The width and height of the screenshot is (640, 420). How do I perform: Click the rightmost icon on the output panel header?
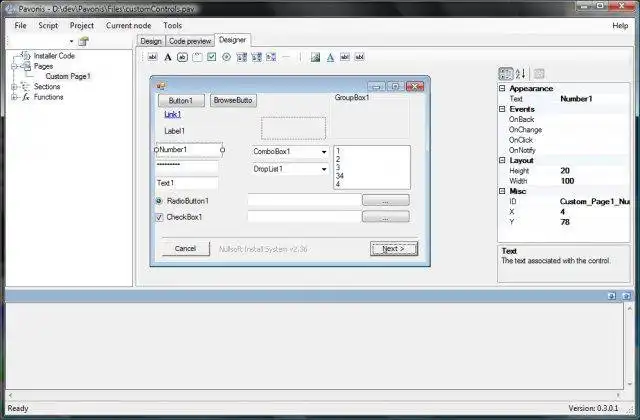click(627, 296)
